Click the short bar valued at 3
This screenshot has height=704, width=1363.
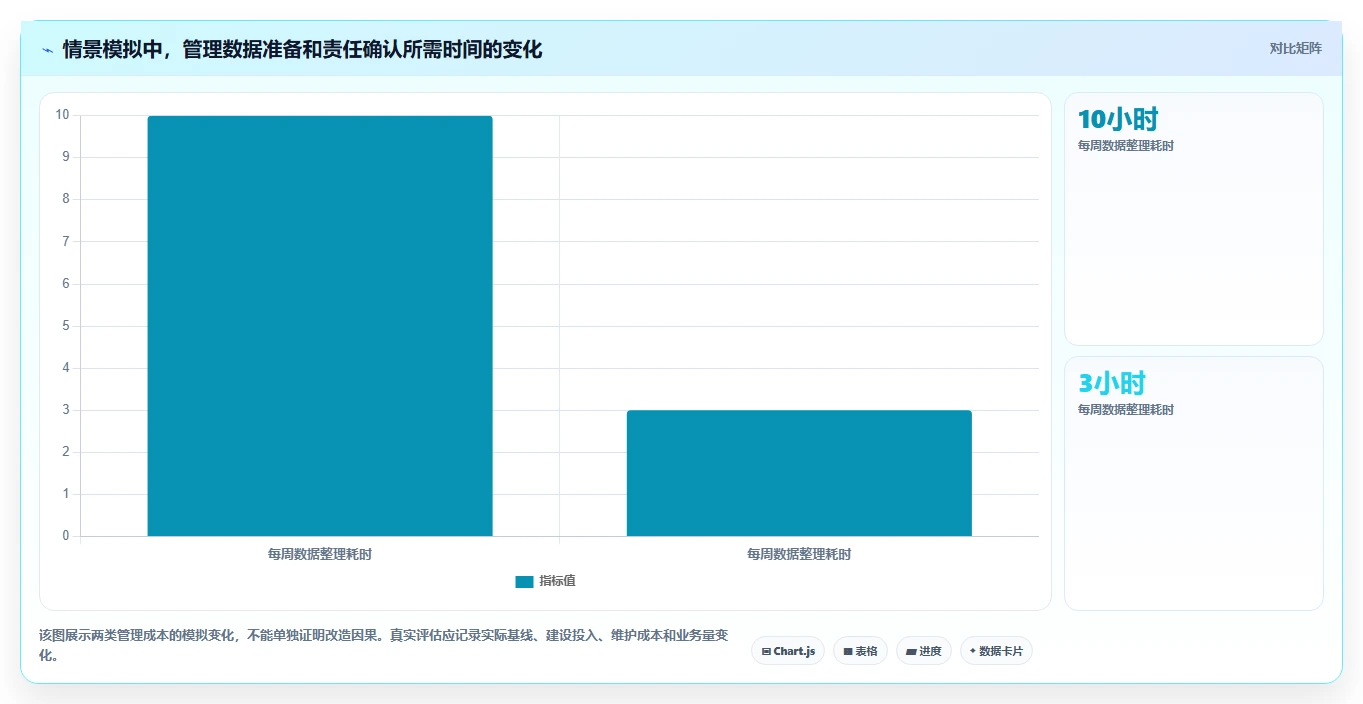click(799, 473)
